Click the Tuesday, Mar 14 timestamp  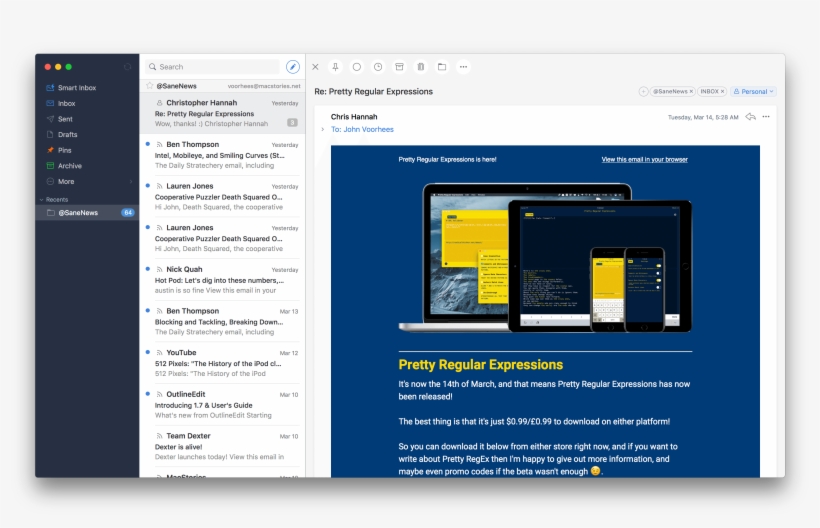[703, 117]
